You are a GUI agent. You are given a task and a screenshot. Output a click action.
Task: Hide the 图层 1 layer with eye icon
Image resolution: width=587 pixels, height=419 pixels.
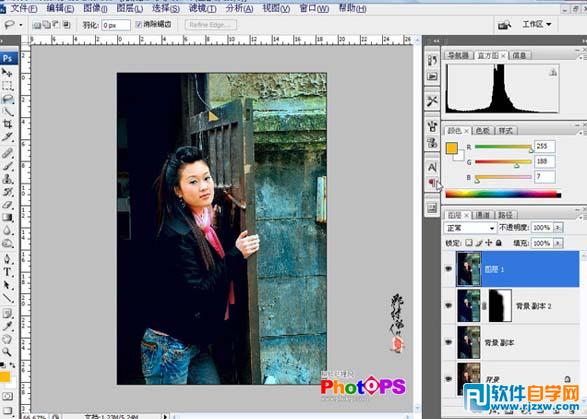tap(448, 268)
